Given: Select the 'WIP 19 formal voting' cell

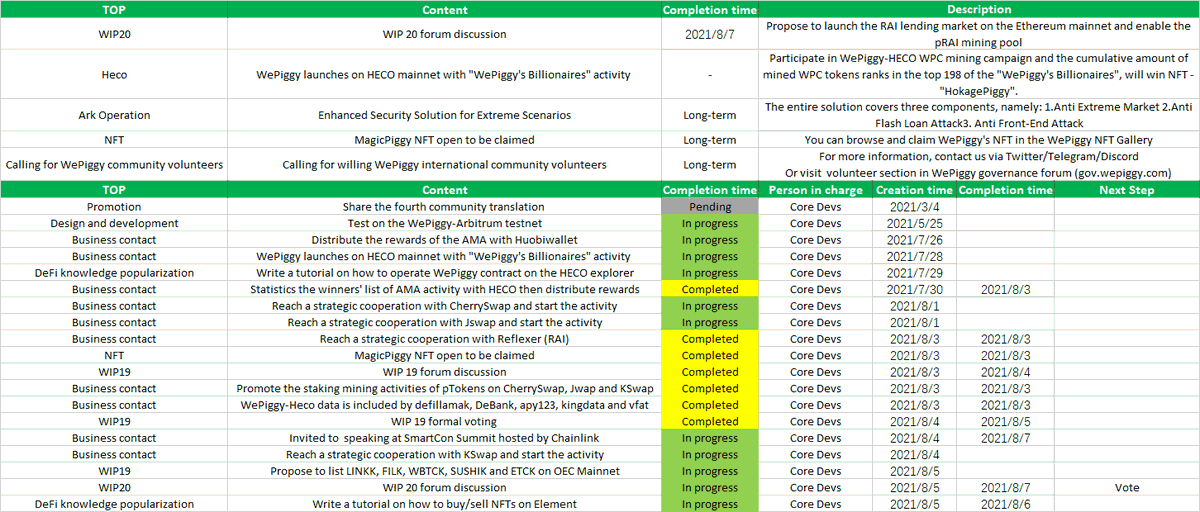Looking at the screenshot, I should click(x=445, y=421).
